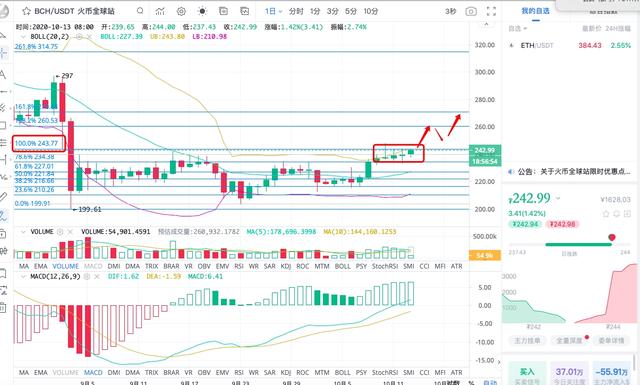Take a chart snapshot with the camera icon
The width and height of the screenshot is (640, 385).
click(471, 11)
